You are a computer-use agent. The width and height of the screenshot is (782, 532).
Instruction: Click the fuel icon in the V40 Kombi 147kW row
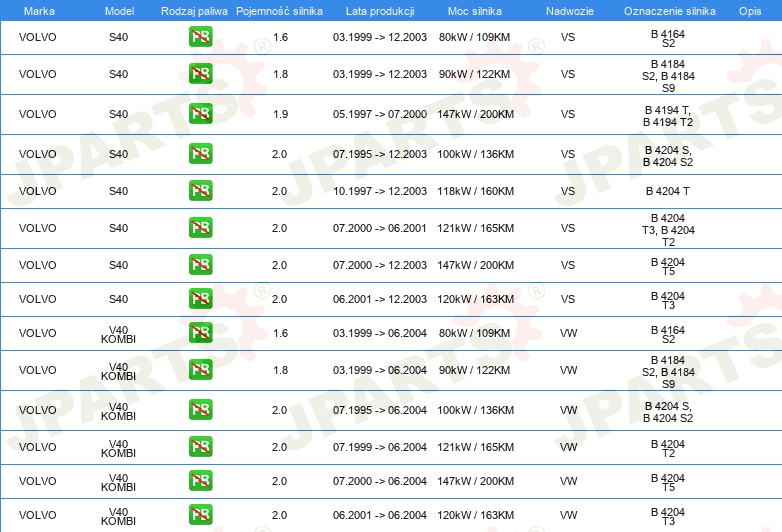(x=201, y=482)
